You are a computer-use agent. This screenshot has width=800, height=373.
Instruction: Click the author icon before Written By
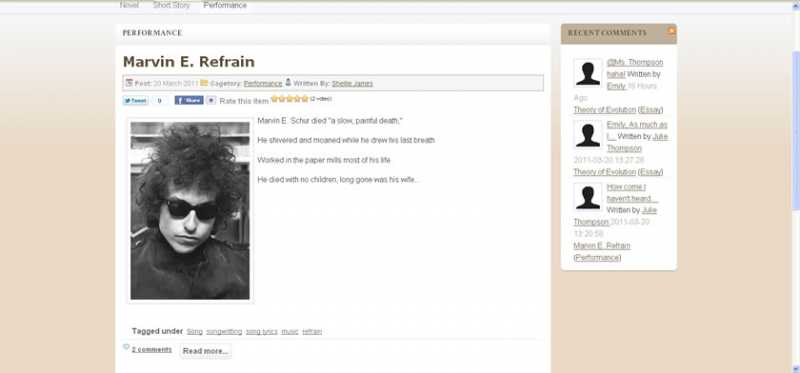click(288, 82)
